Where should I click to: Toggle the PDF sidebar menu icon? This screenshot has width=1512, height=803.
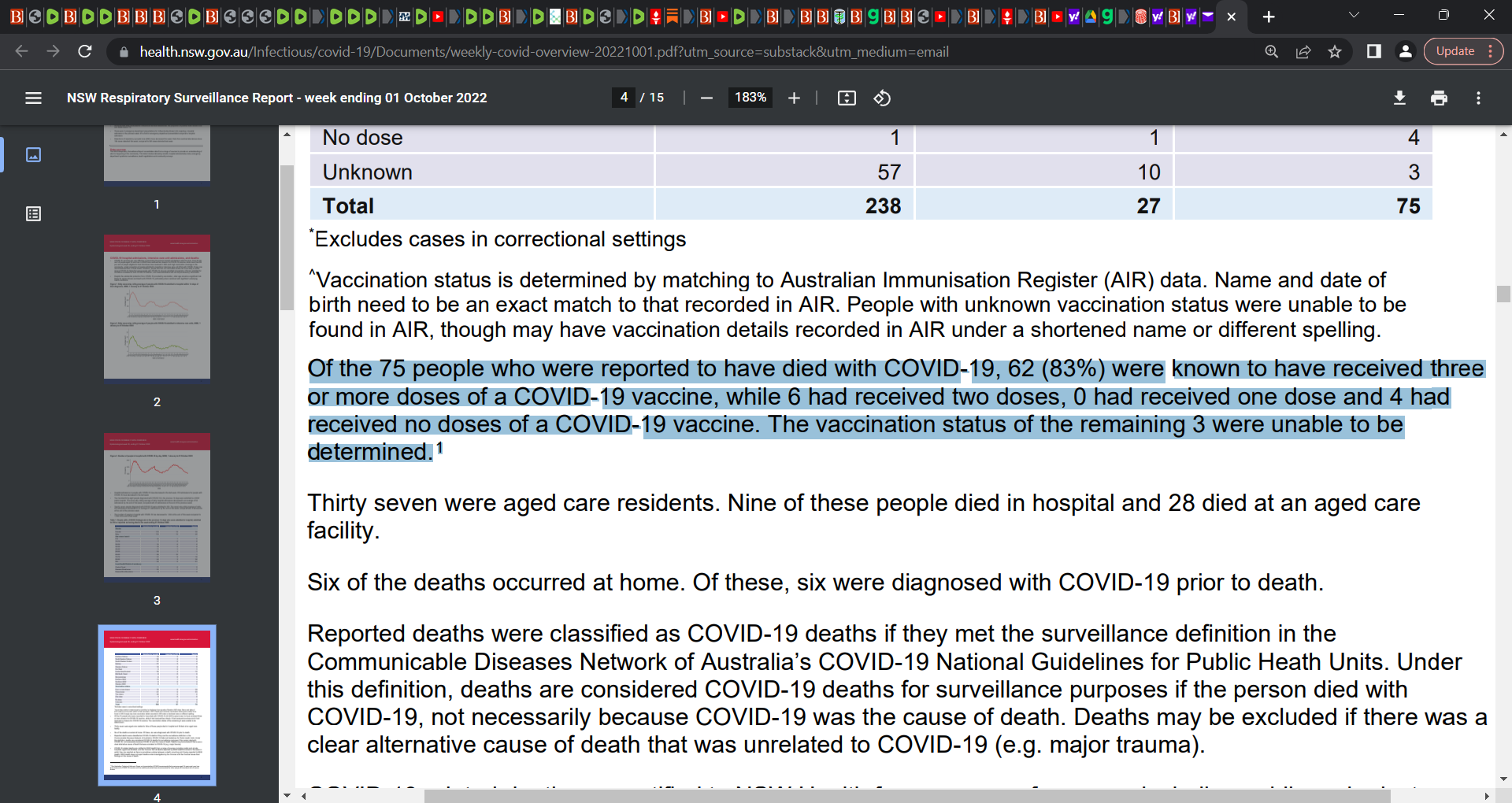click(33, 98)
